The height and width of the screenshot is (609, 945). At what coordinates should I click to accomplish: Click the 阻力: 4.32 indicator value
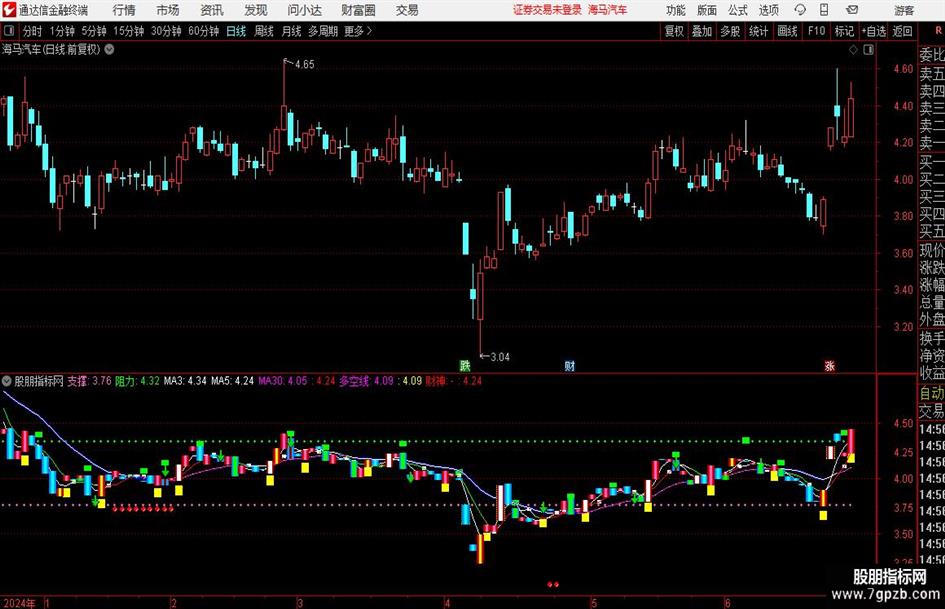pyautogui.click(x=137, y=380)
